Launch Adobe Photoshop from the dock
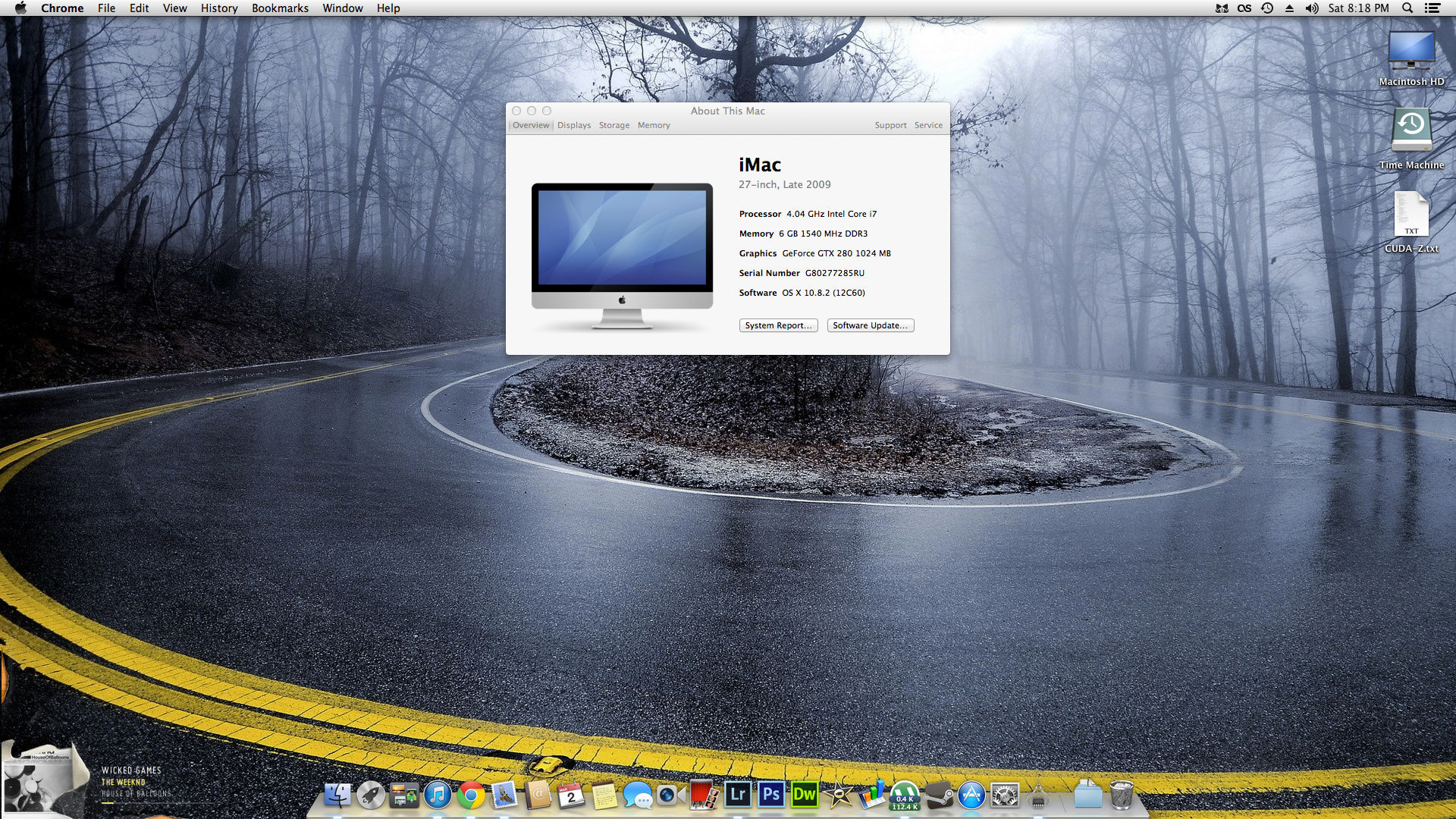Viewport: 1456px width, 819px height. 771,795
